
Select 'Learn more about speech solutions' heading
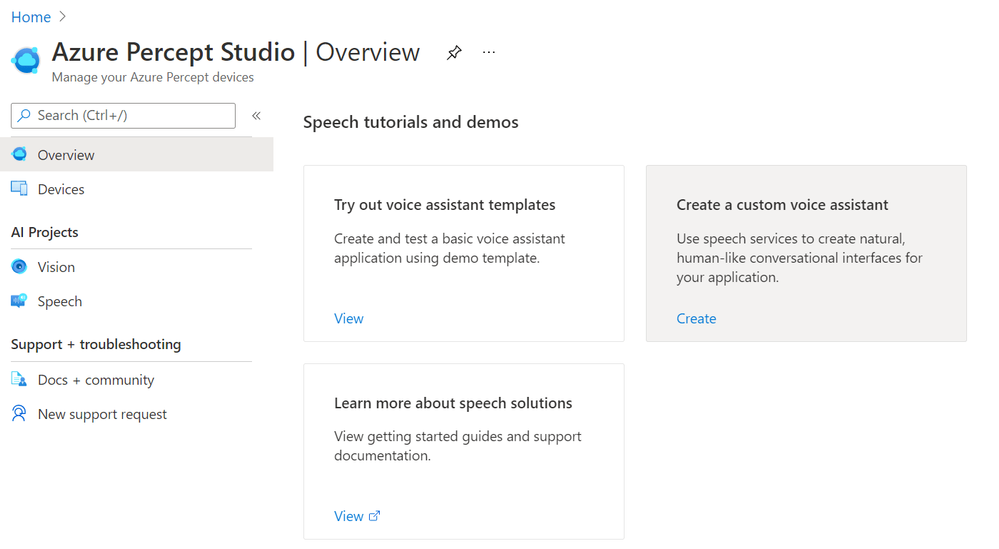tap(453, 403)
